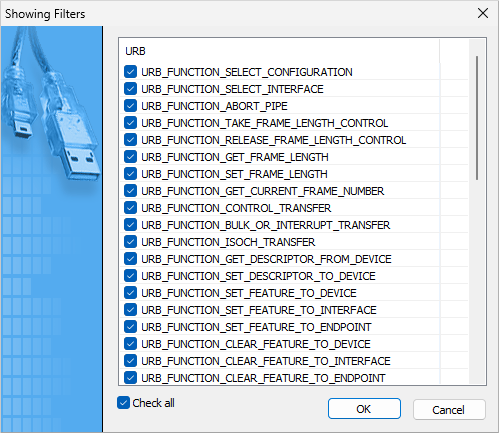Toggle URB_FUNCTION_TAKE_FRAME_LENGTH_CONTROL checkbox

130,123
